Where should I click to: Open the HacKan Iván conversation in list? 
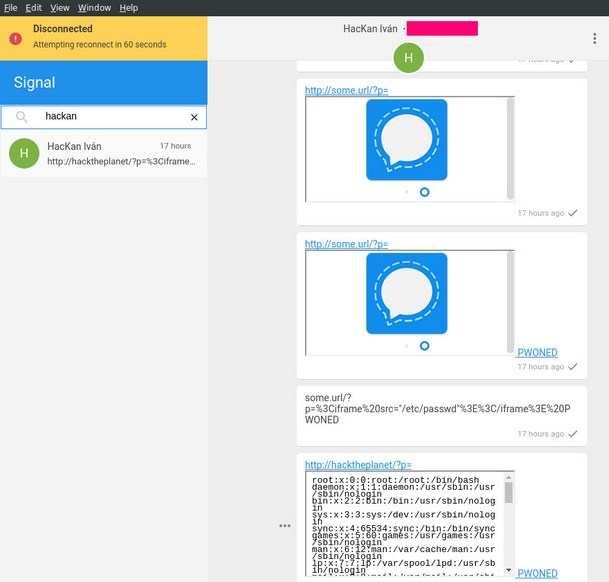tap(104, 153)
